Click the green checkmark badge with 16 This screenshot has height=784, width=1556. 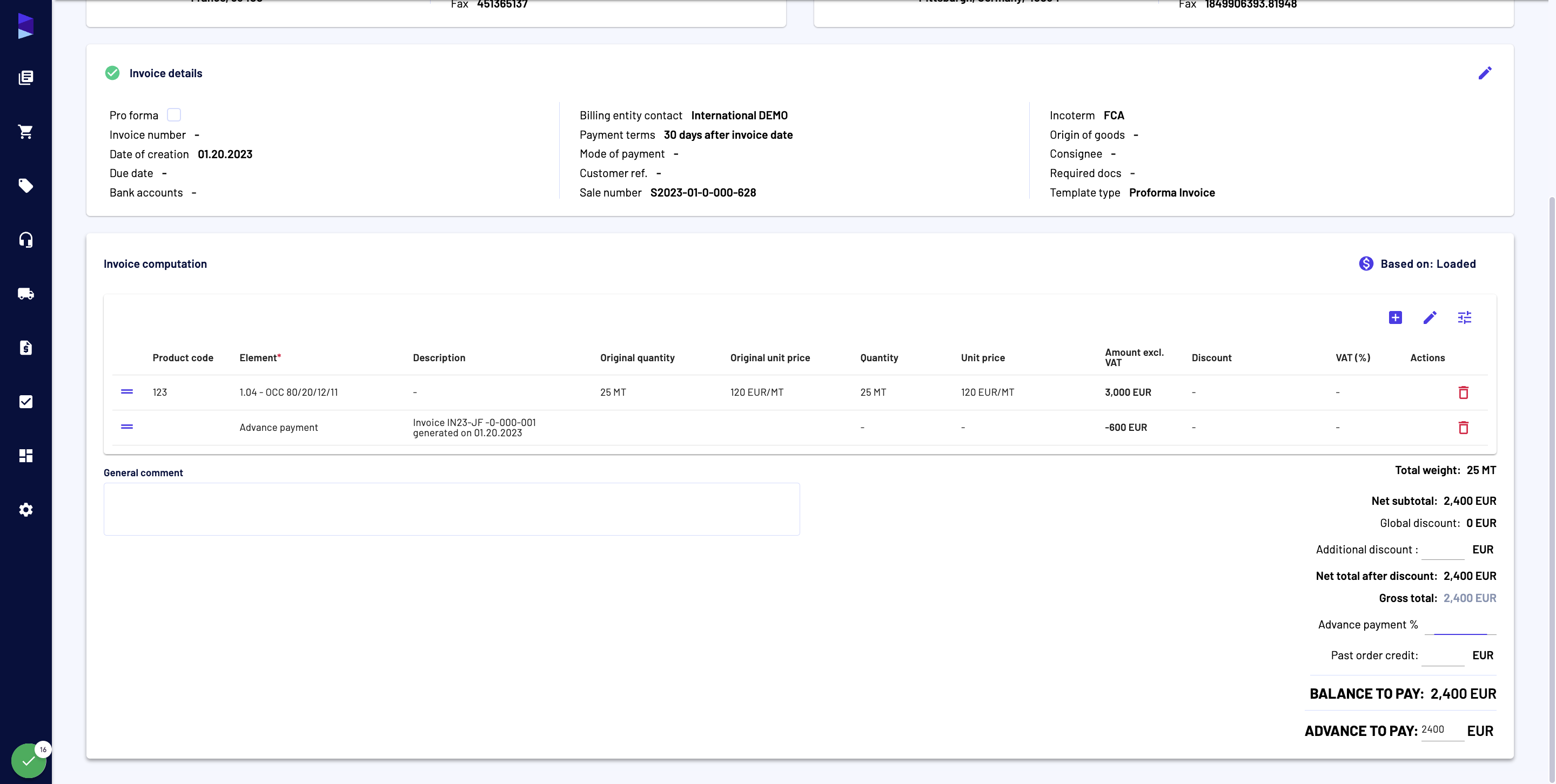click(29, 760)
